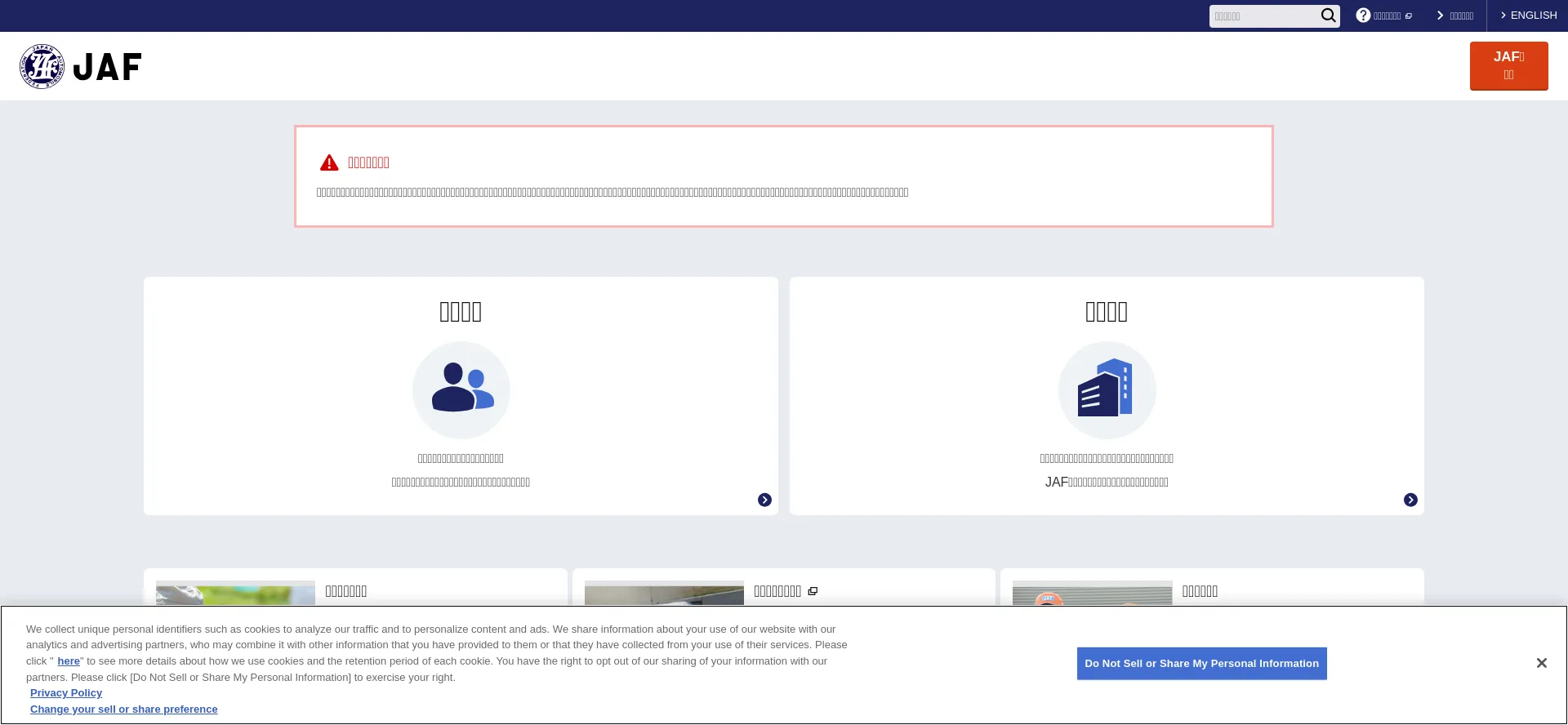1568x725 pixels.
Task: Close the cookie consent banner
Action: click(x=1541, y=663)
